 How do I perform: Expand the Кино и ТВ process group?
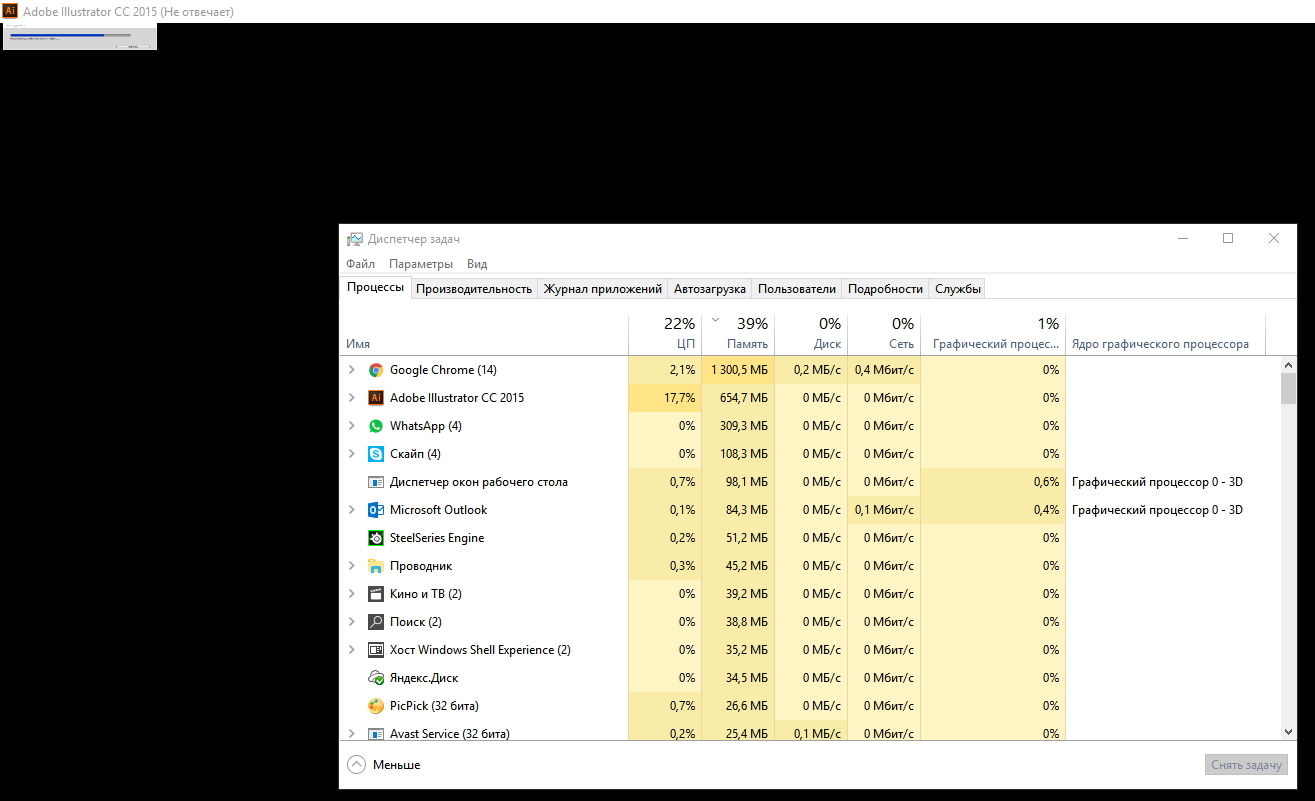pos(351,594)
